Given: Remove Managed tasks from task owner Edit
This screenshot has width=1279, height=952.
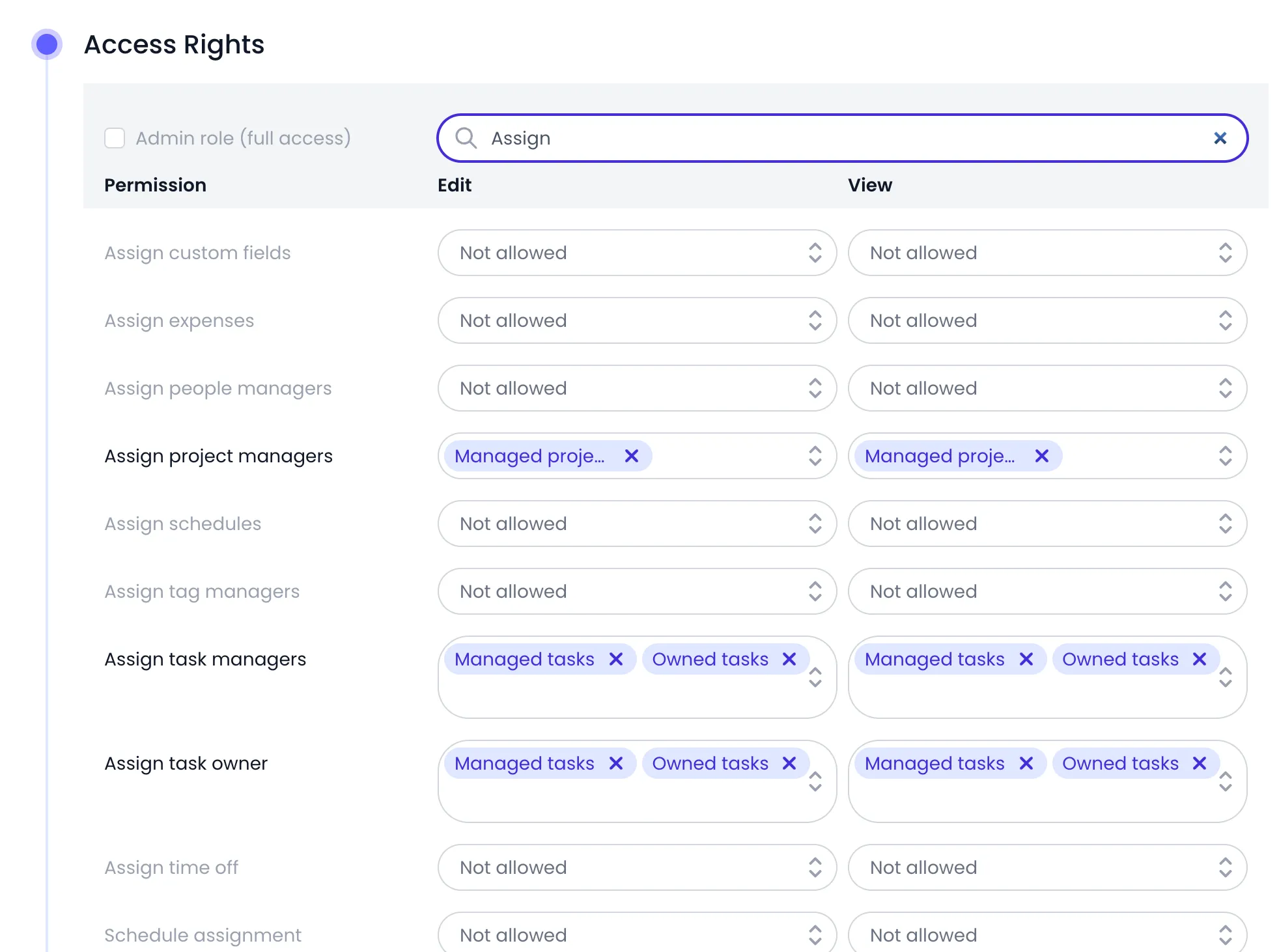Looking at the screenshot, I should coord(615,763).
